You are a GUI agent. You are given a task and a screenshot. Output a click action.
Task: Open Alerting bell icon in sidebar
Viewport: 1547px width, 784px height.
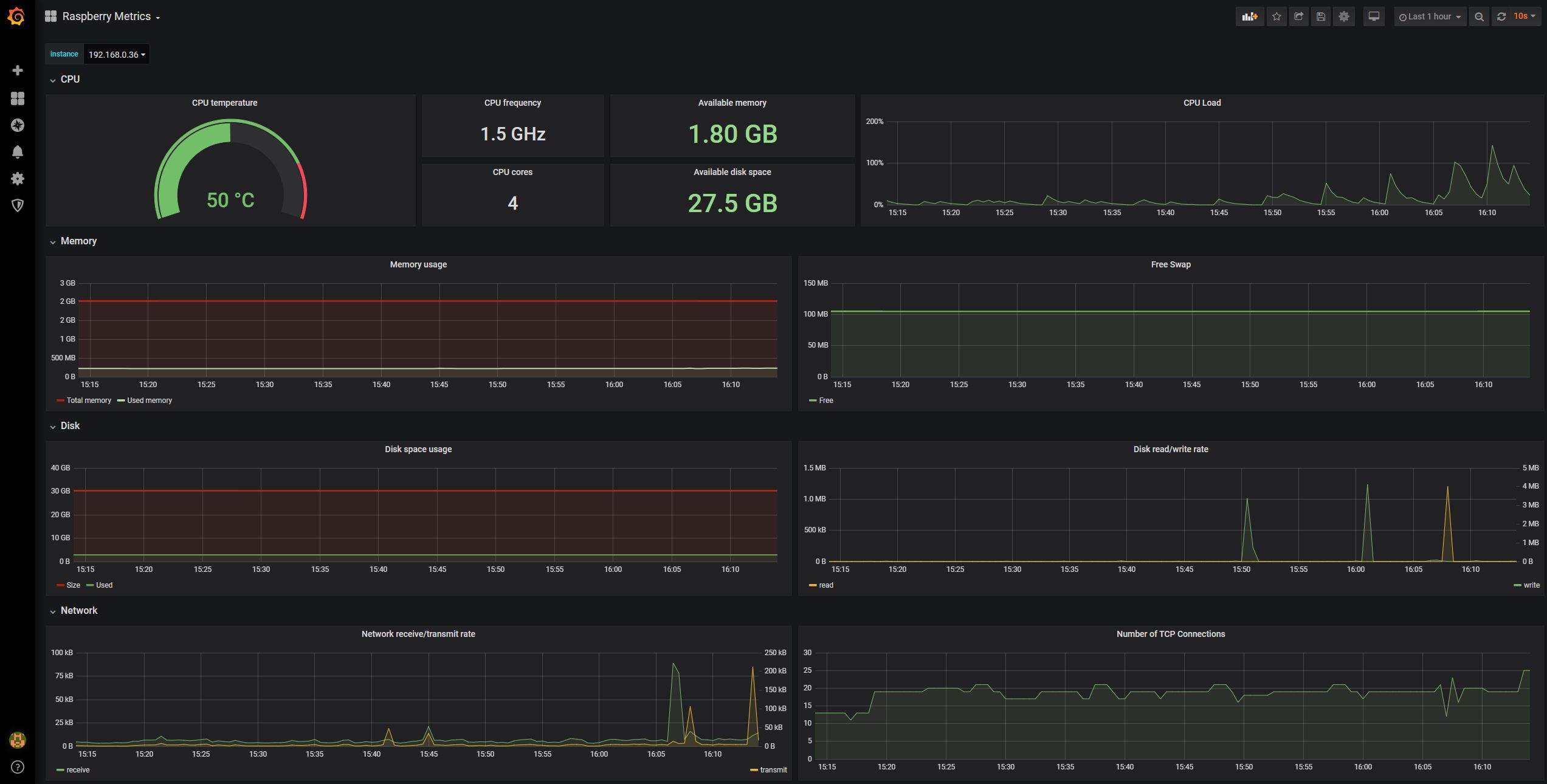(x=18, y=152)
